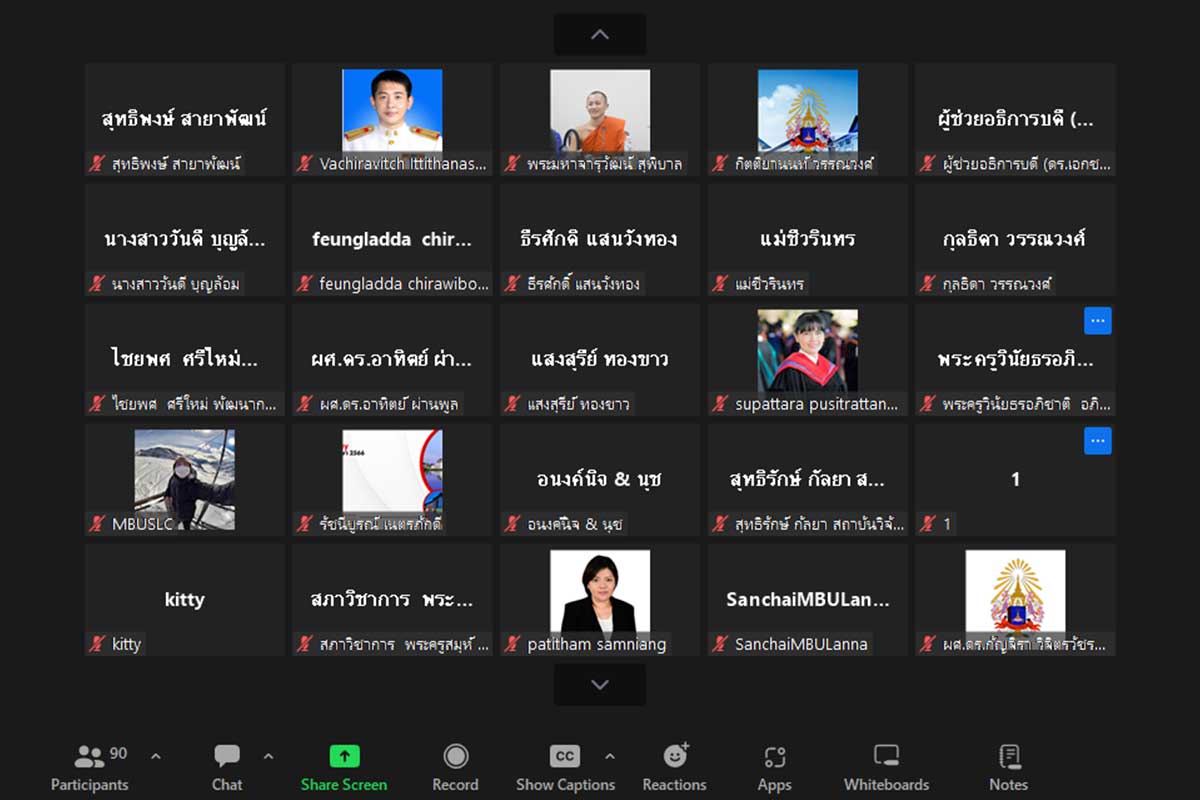Click the muted mic icon for SanchaiMBULanna
The image size is (1200, 800).
(720, 644)
